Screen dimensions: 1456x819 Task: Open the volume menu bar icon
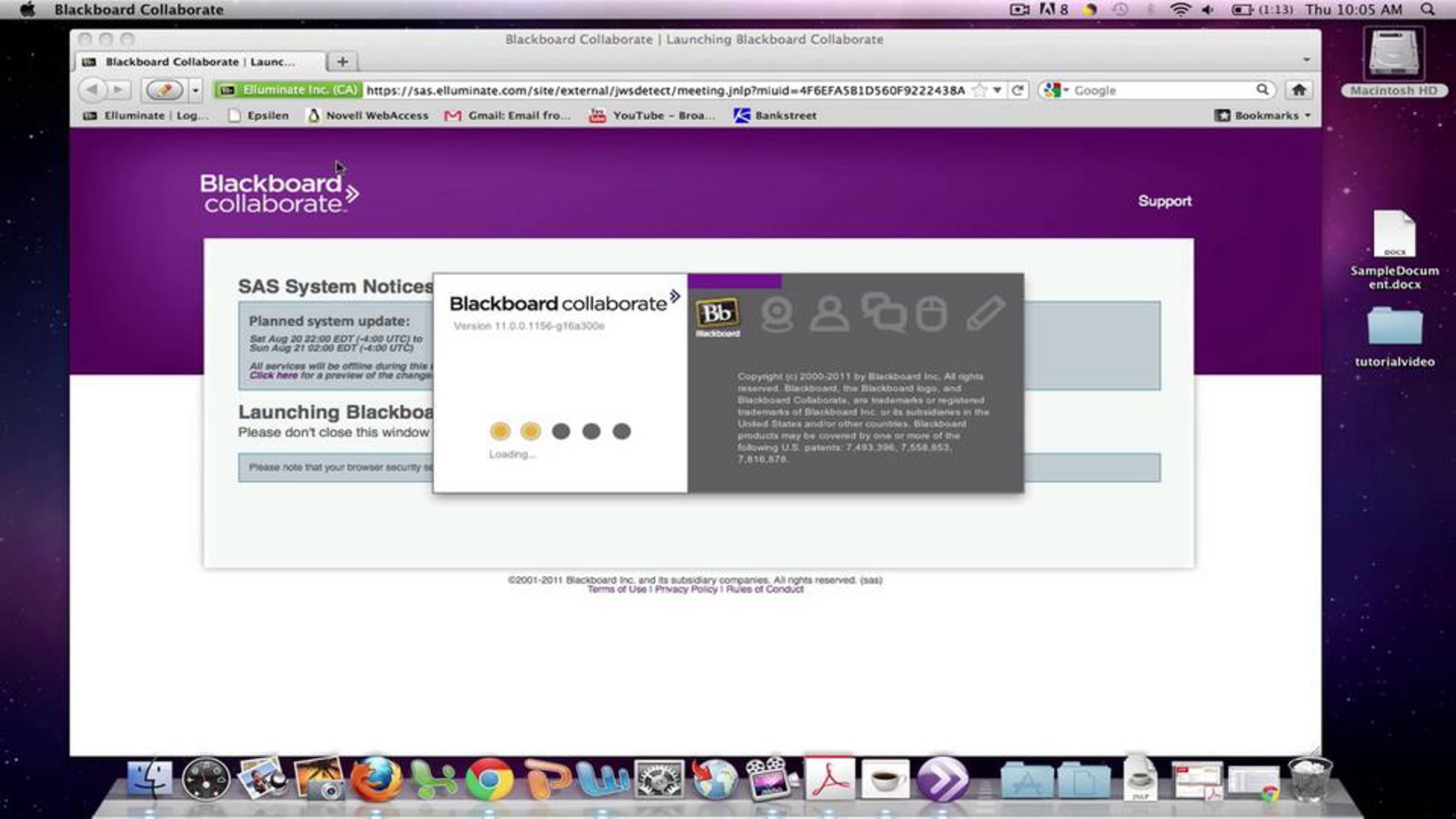coord(1208,10)
